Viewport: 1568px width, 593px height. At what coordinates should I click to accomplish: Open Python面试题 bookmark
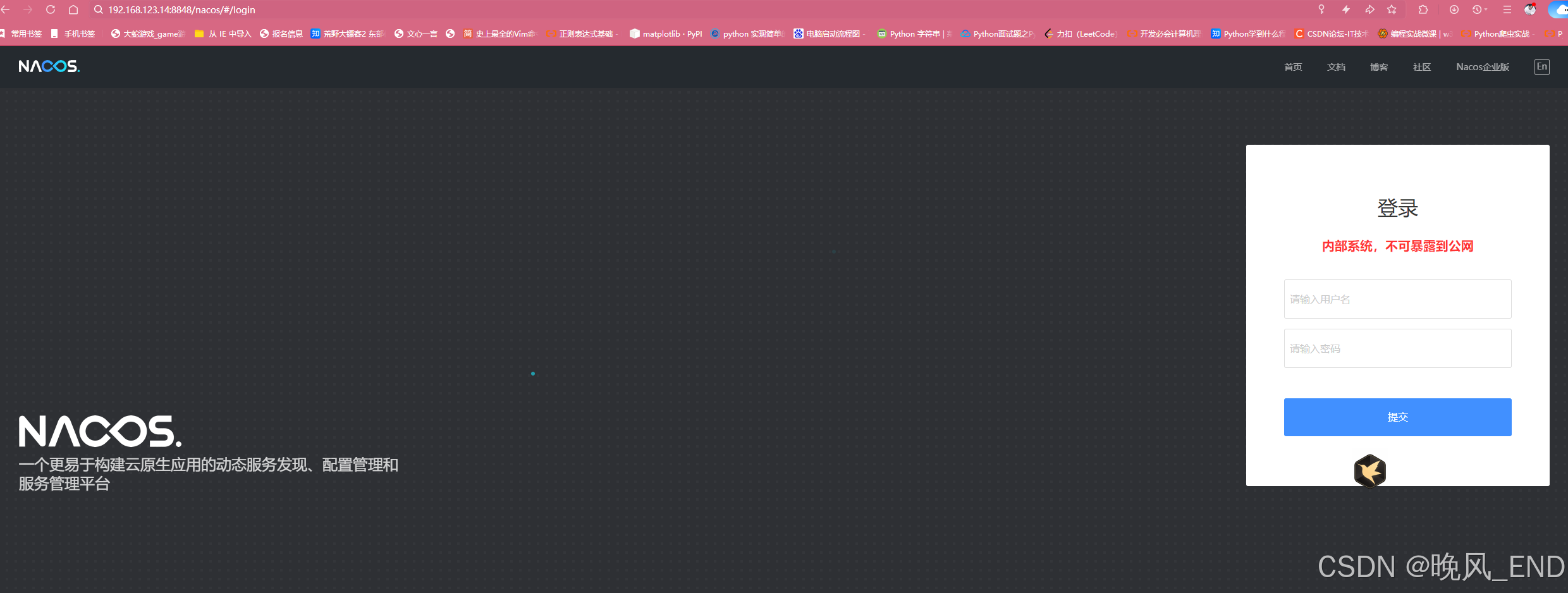pyautogui.click(x=998, y=34)
